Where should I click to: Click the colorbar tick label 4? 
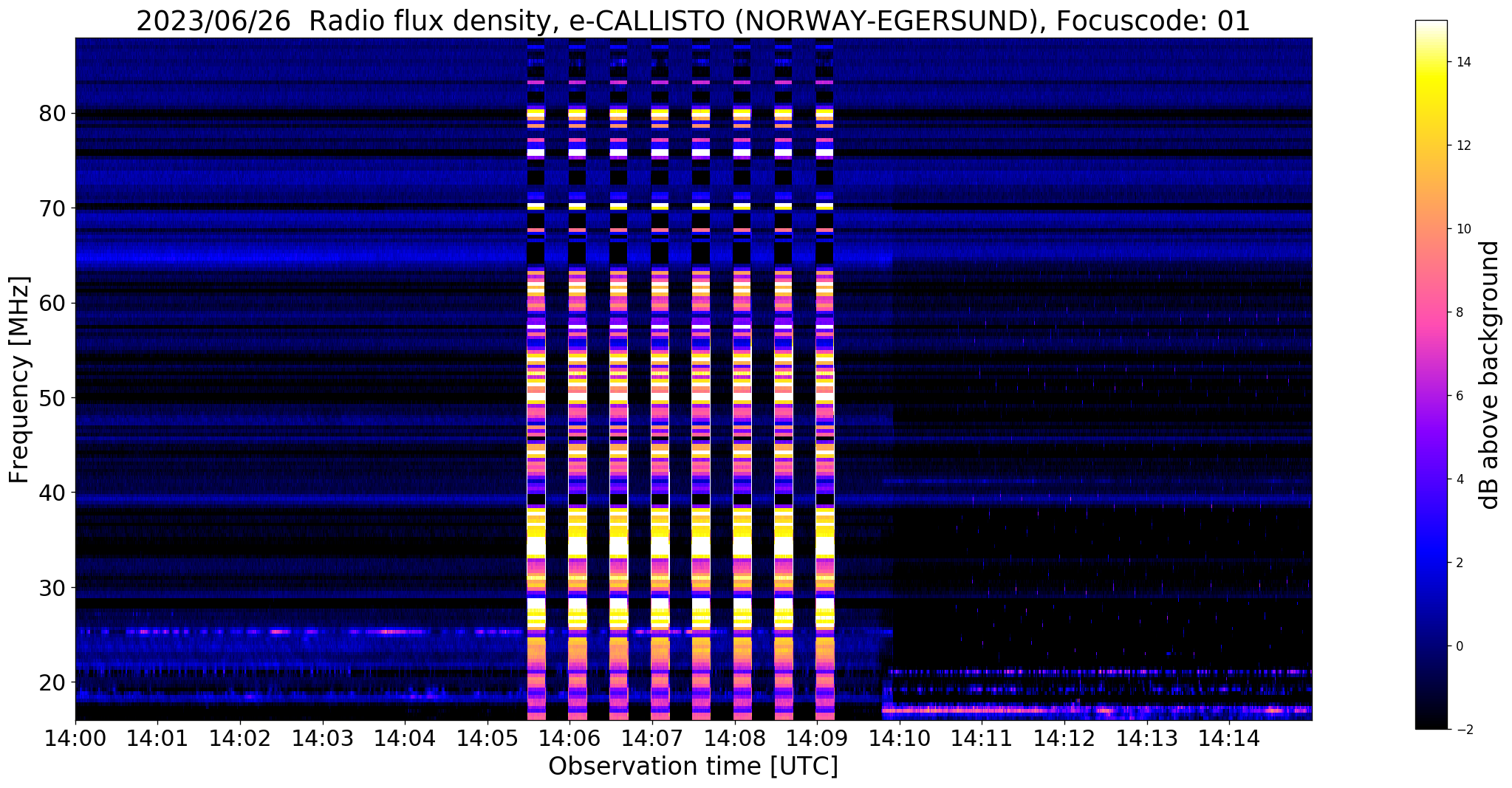pos(1459,479)
